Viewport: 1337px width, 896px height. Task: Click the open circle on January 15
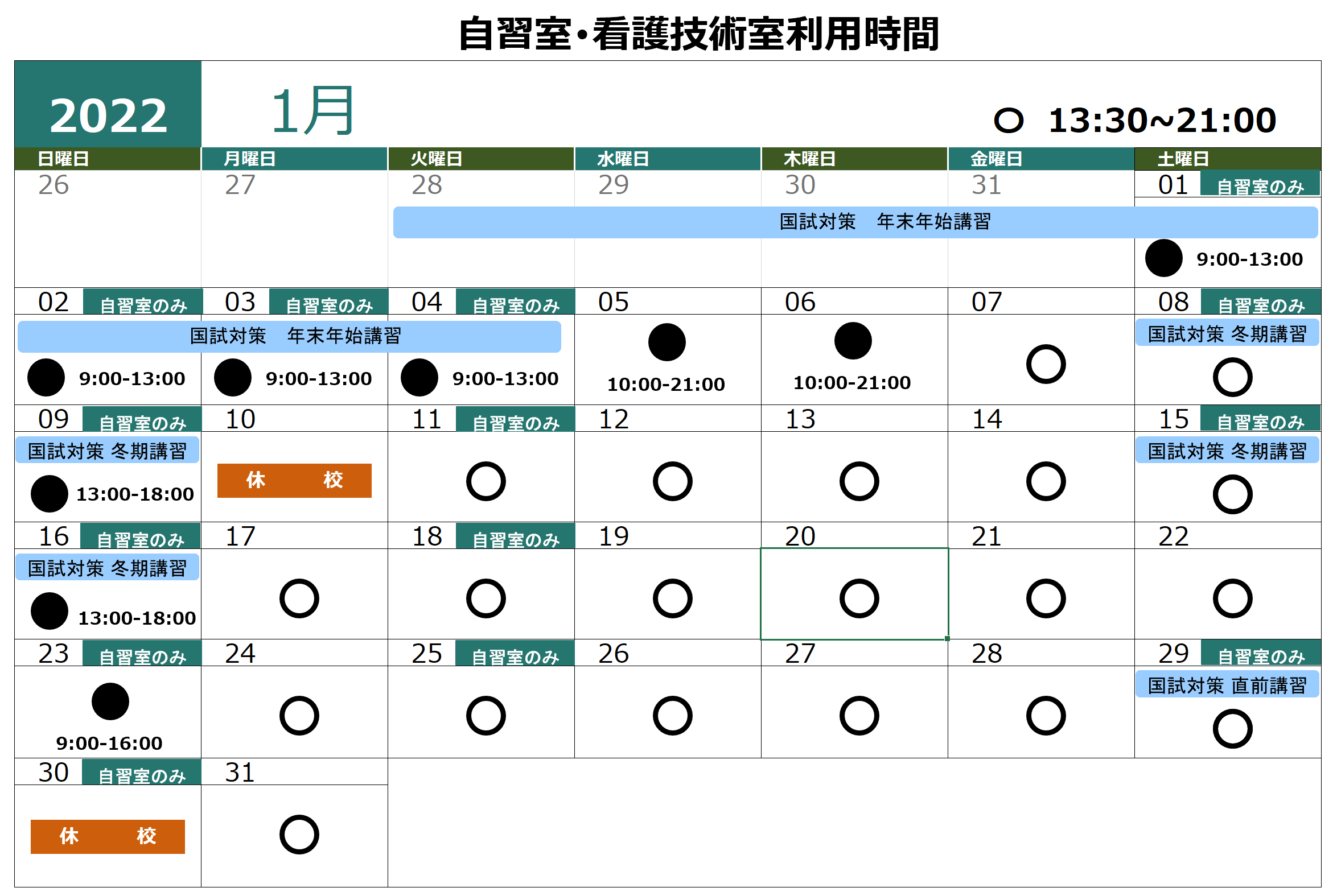tap(1233, 494)
